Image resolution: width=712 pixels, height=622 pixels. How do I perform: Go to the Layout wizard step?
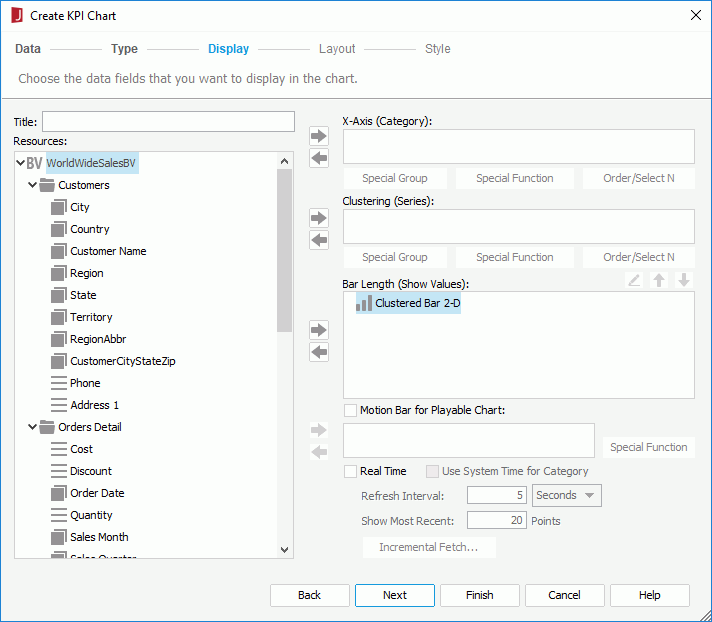tap(337, 49)
